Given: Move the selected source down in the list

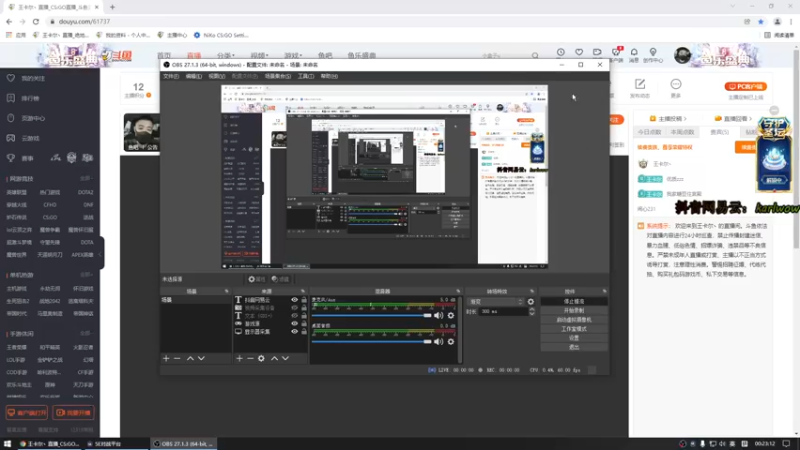Looking at the screenshot, I should [x=285, y=359].
